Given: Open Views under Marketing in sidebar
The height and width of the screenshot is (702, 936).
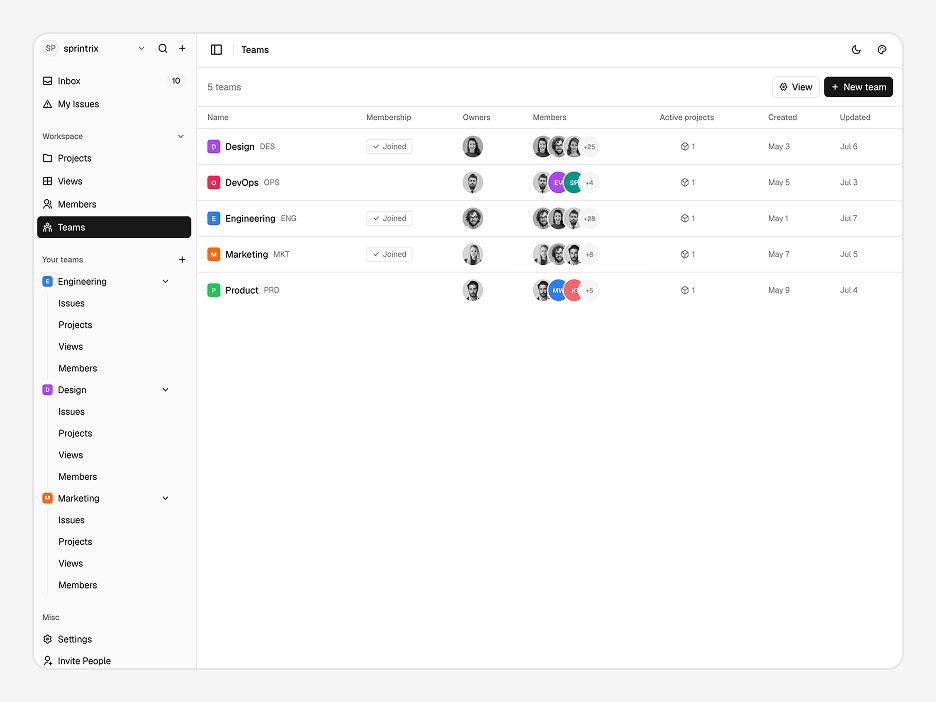Looking at the screenshot, I should tap(70, 564).
